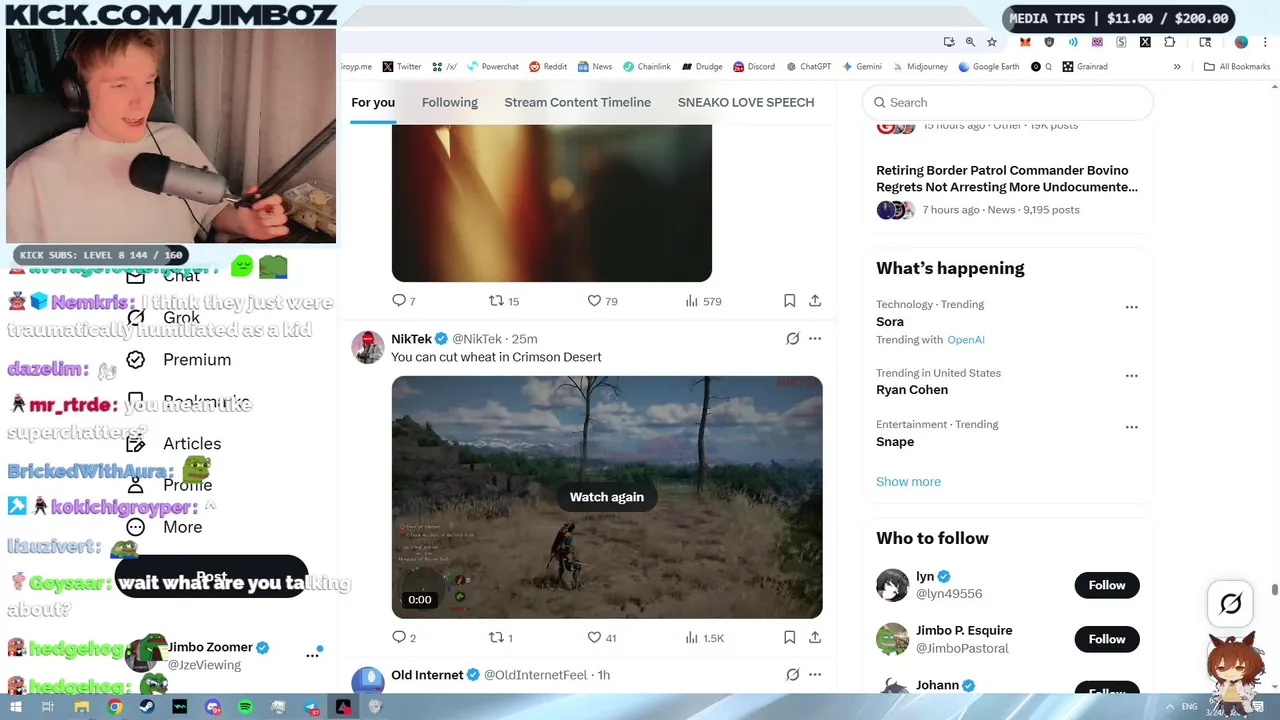This screenshot has height=720, width=1280.
Task: Open More in the sidebar
Action: tap(166, 527)
